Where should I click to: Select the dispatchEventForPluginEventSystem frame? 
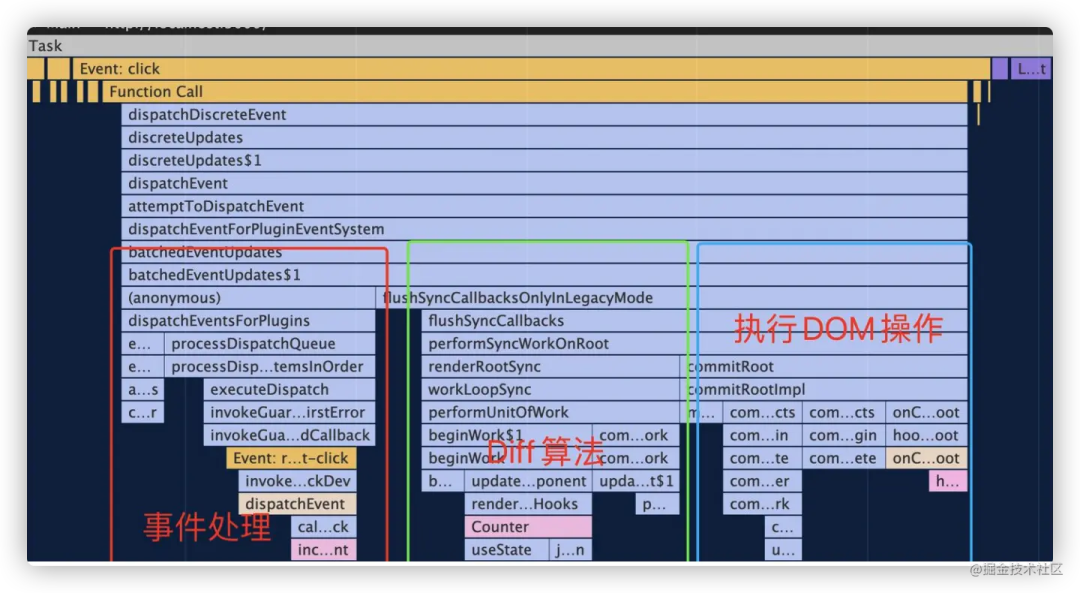click(x=544, y=229)
